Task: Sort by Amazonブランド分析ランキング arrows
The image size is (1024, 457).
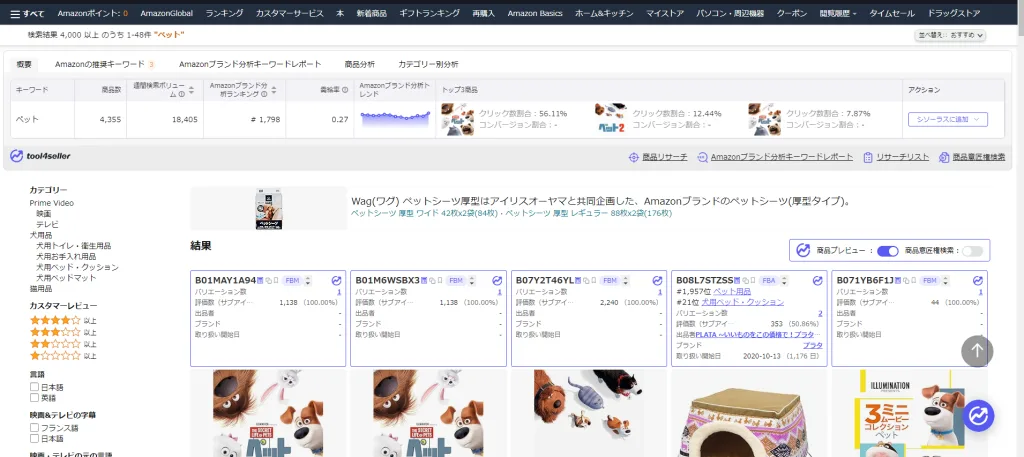Action: coord(273,90)
